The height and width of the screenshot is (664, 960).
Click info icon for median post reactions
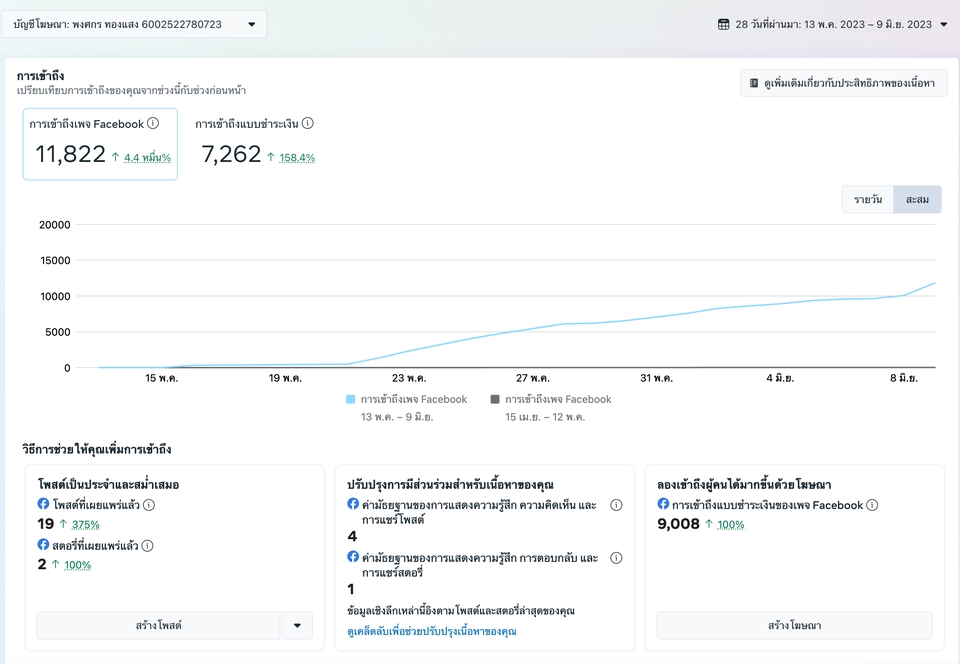click(617, 505)
